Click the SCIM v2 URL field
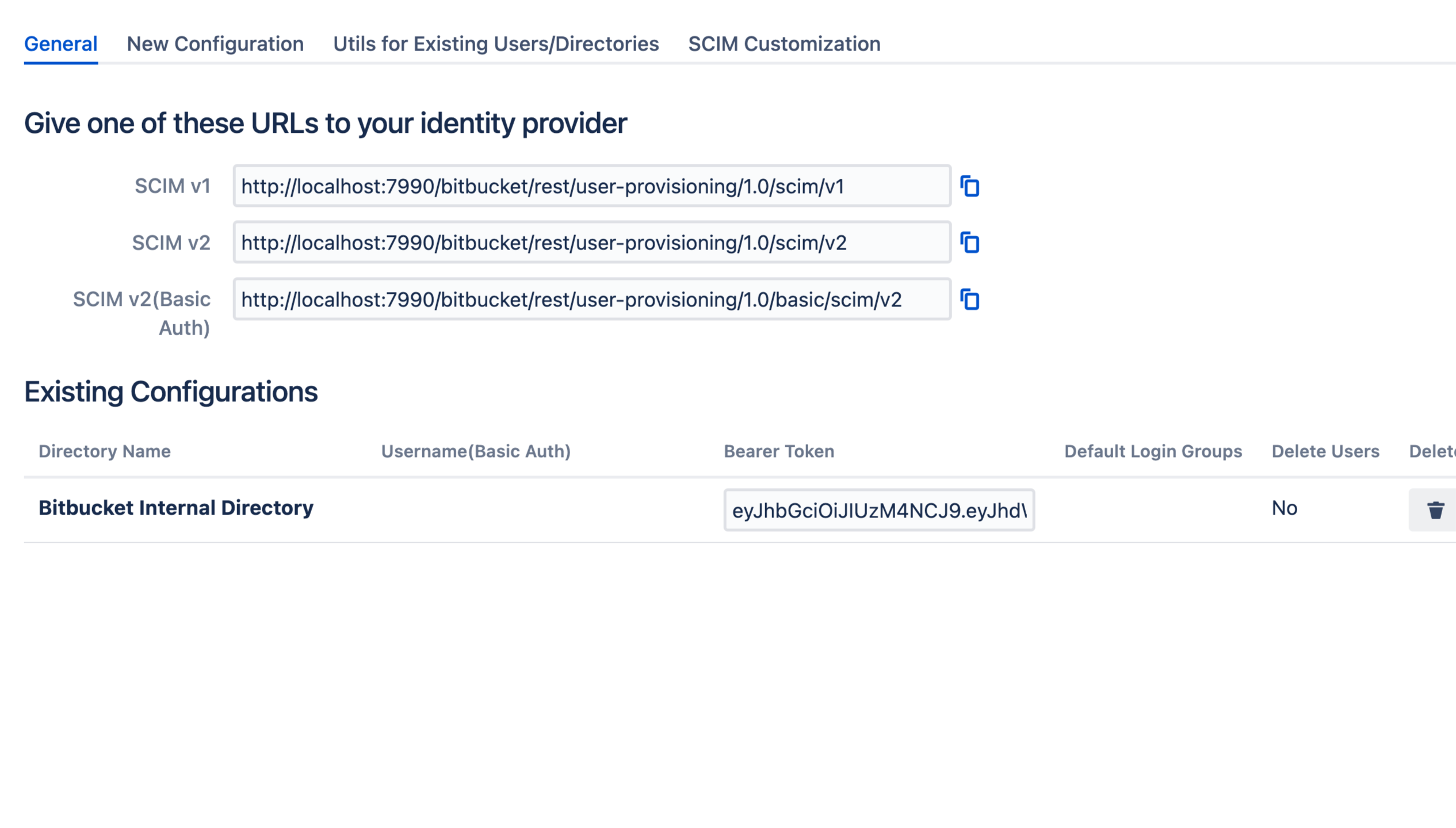This screenshot has height=828, width=1456. click(x=591, y=243)
